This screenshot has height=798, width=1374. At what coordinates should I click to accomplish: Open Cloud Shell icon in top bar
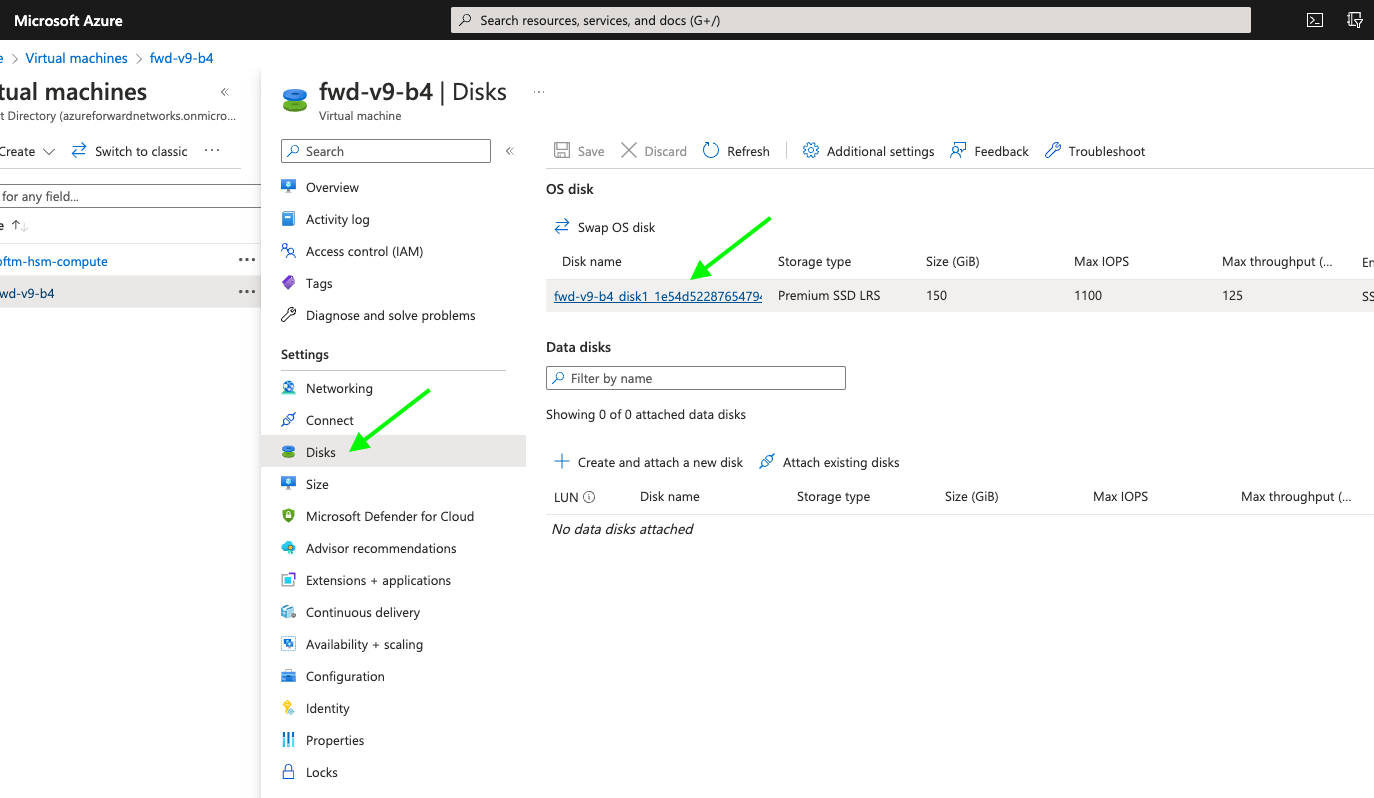coord(1315,20)
